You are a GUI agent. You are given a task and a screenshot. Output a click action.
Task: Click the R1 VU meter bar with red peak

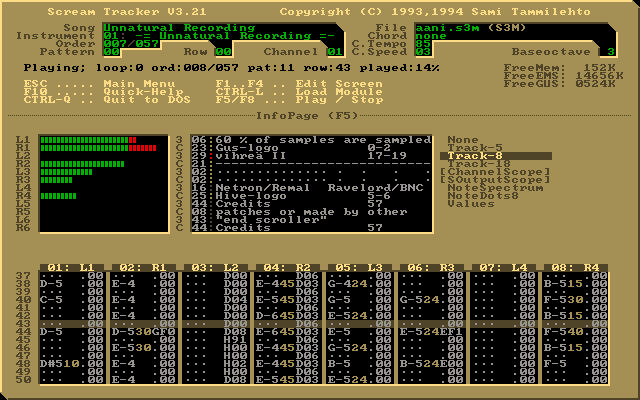coord(98,148)
